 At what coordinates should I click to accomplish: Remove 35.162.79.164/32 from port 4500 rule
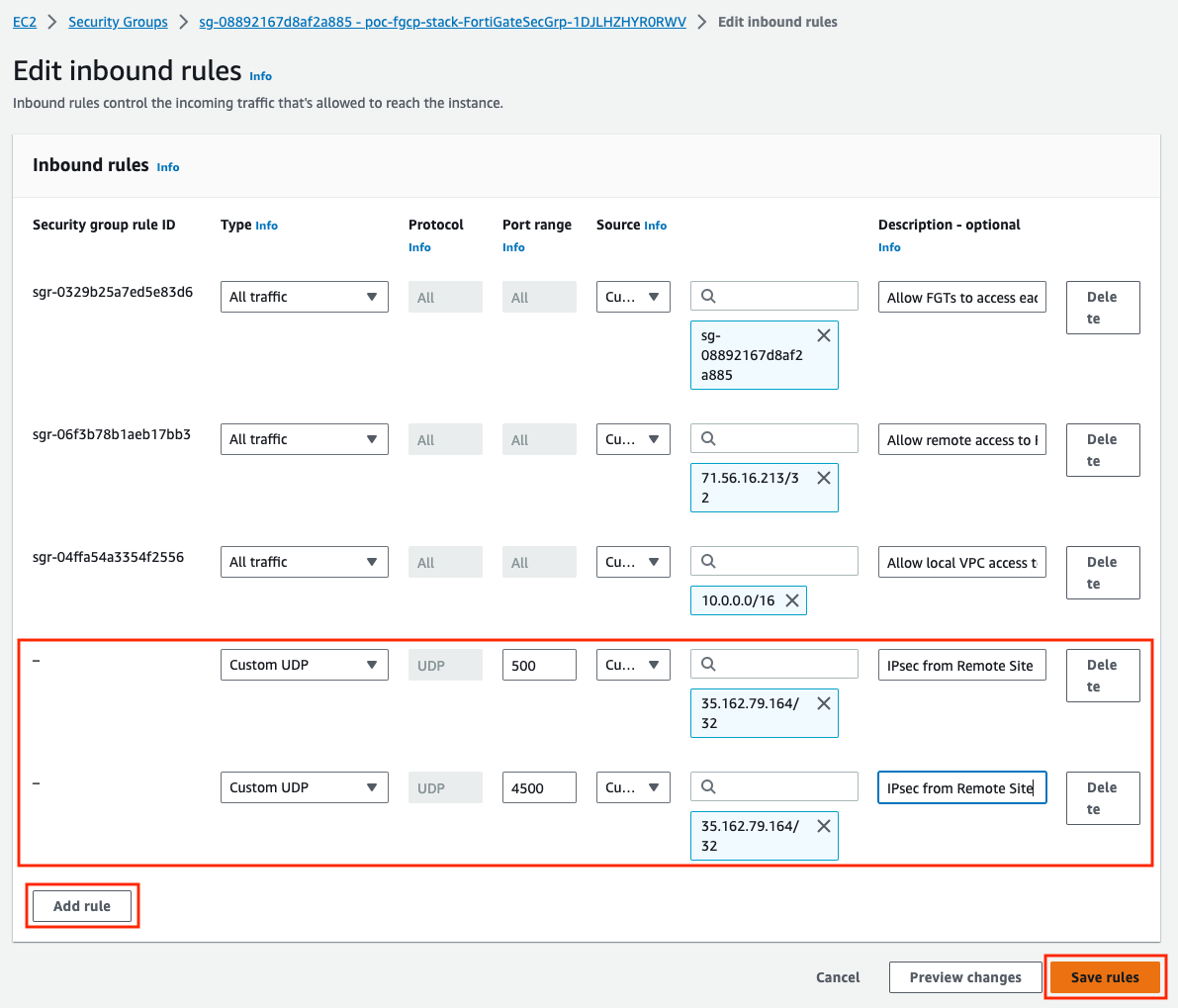[823, 825]
